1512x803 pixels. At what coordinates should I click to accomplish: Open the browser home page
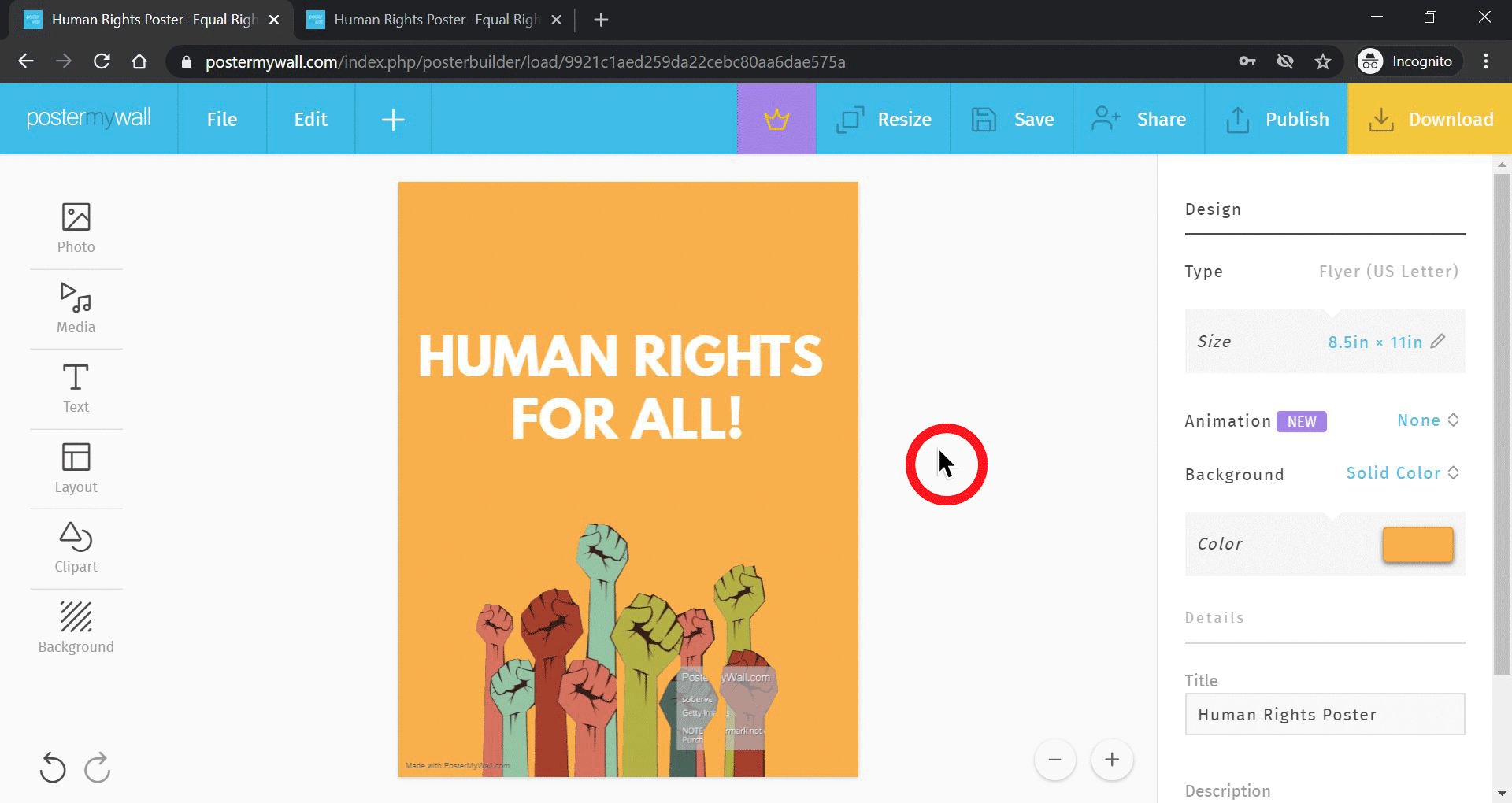pos(139,61)
